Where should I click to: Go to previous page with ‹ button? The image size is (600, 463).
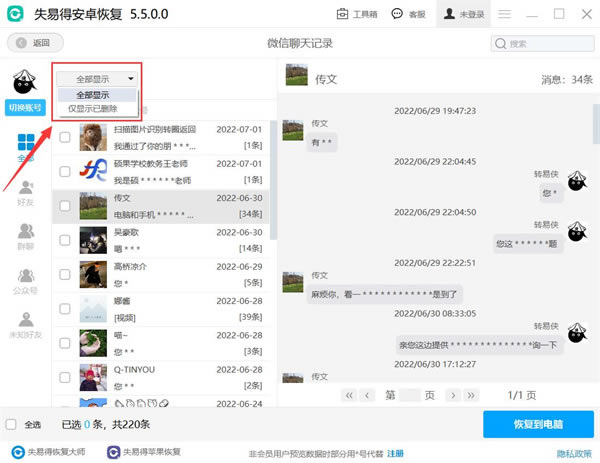(x=367, y=395)
